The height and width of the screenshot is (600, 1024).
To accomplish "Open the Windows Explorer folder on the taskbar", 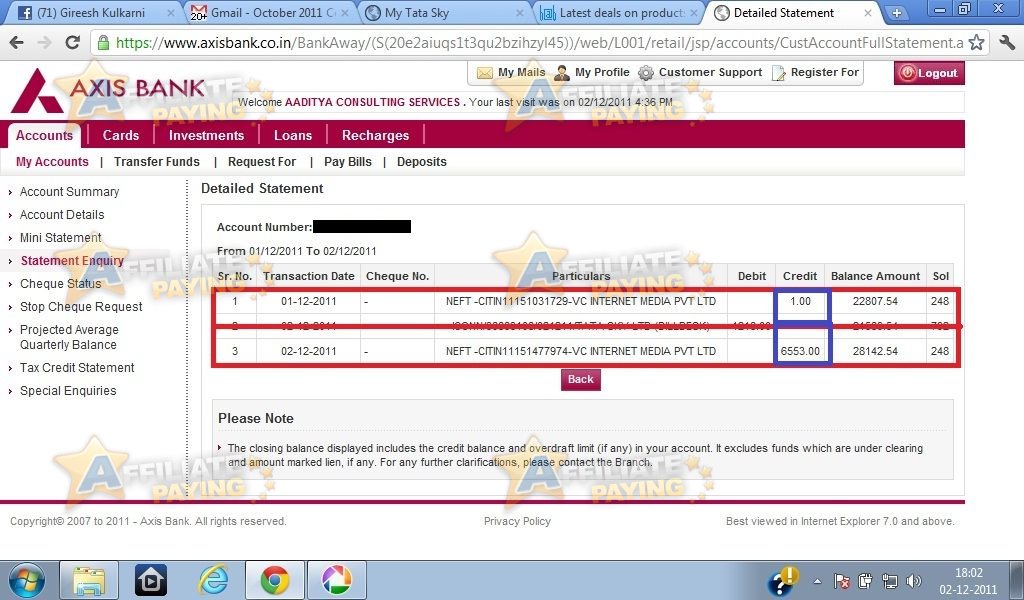I will tap(89, 580).
